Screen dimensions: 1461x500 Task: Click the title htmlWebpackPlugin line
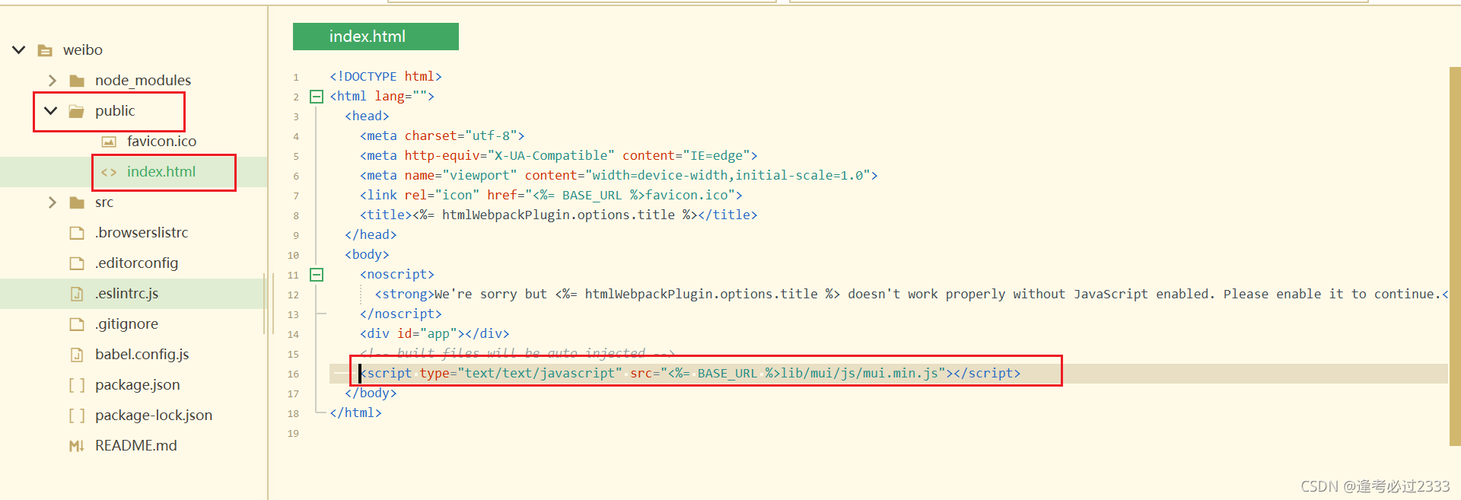(x=559, y=215)
